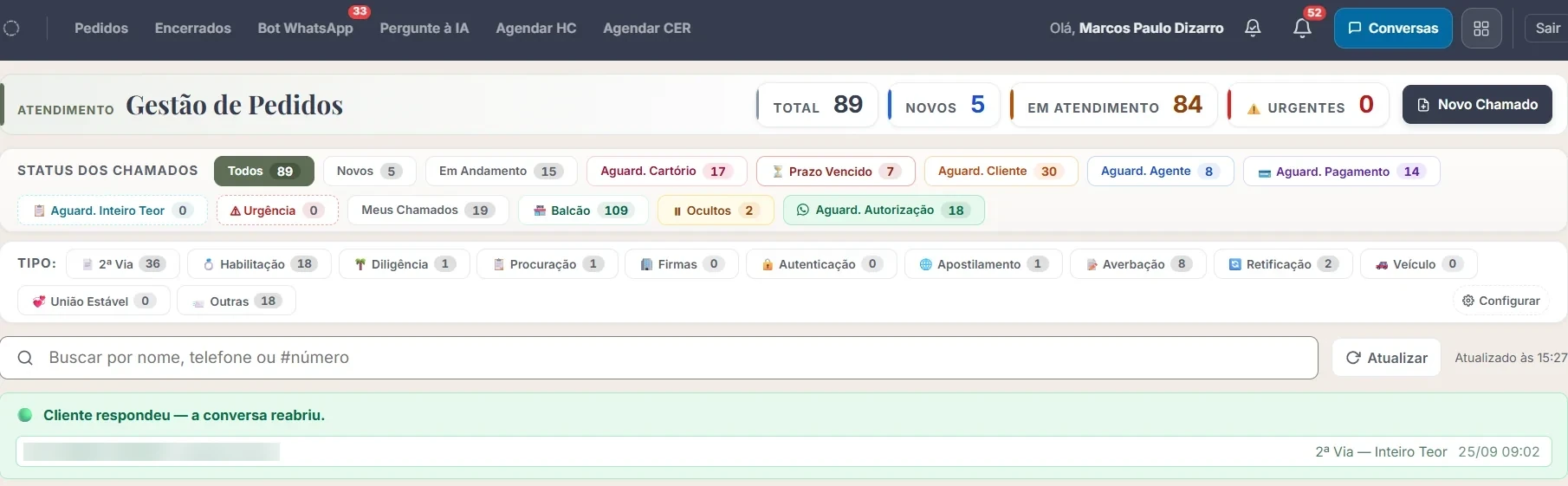
Task: Filter by Prazo Vencido status
Action: tap(835, 171)
